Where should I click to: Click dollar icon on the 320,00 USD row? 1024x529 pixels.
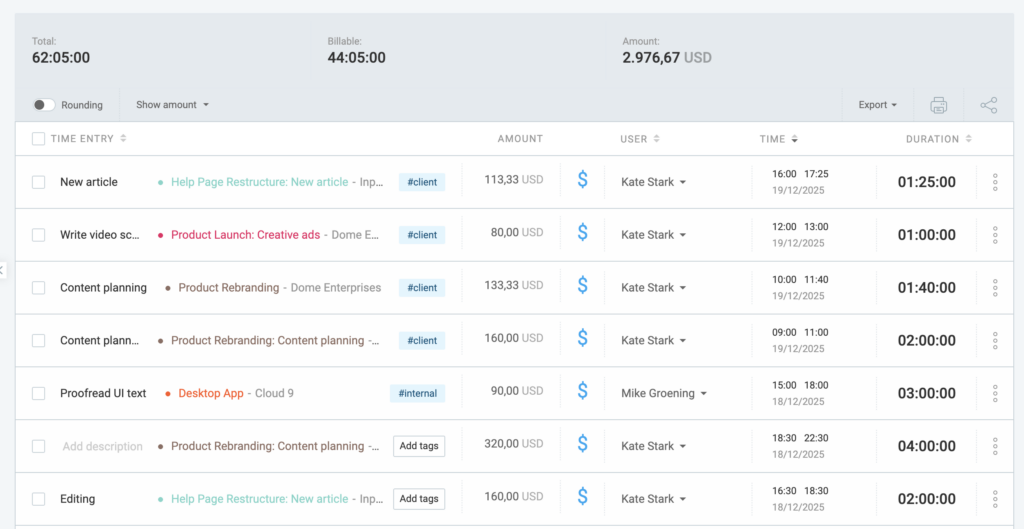582,446
